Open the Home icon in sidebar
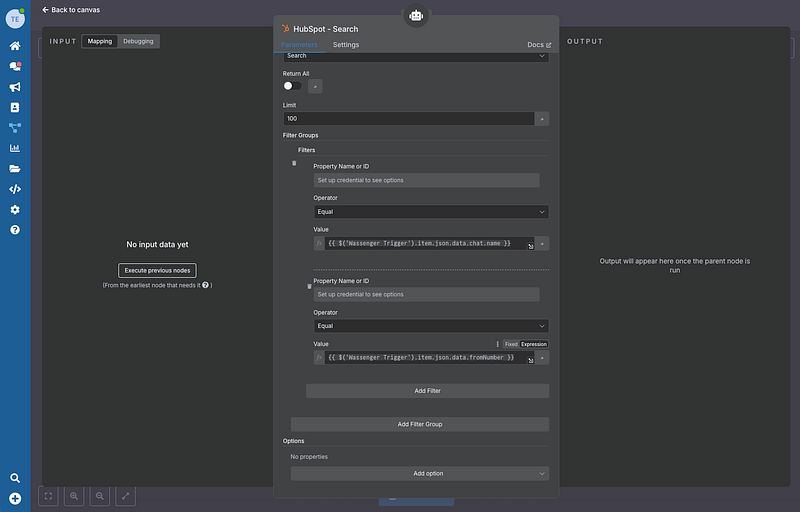The width and height of the screenshot is (800, 512). click(x=15, y=46)
